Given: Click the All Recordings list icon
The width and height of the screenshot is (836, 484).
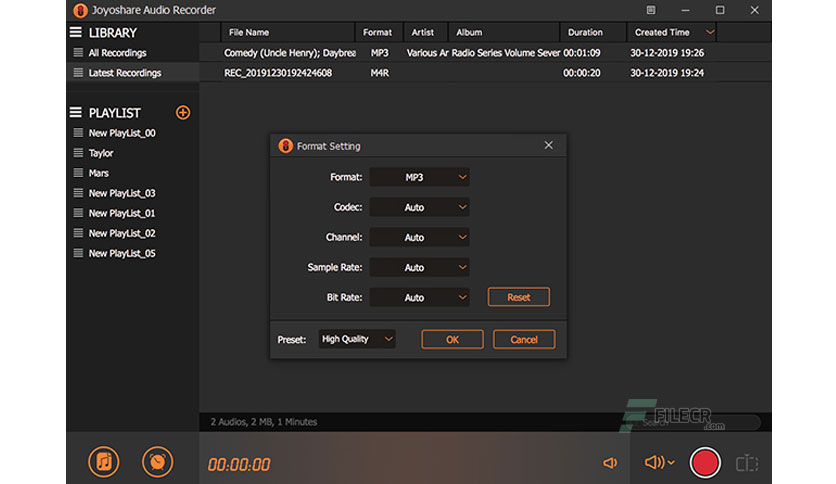Looking at the screenshot, I should [x=78, y=52].
